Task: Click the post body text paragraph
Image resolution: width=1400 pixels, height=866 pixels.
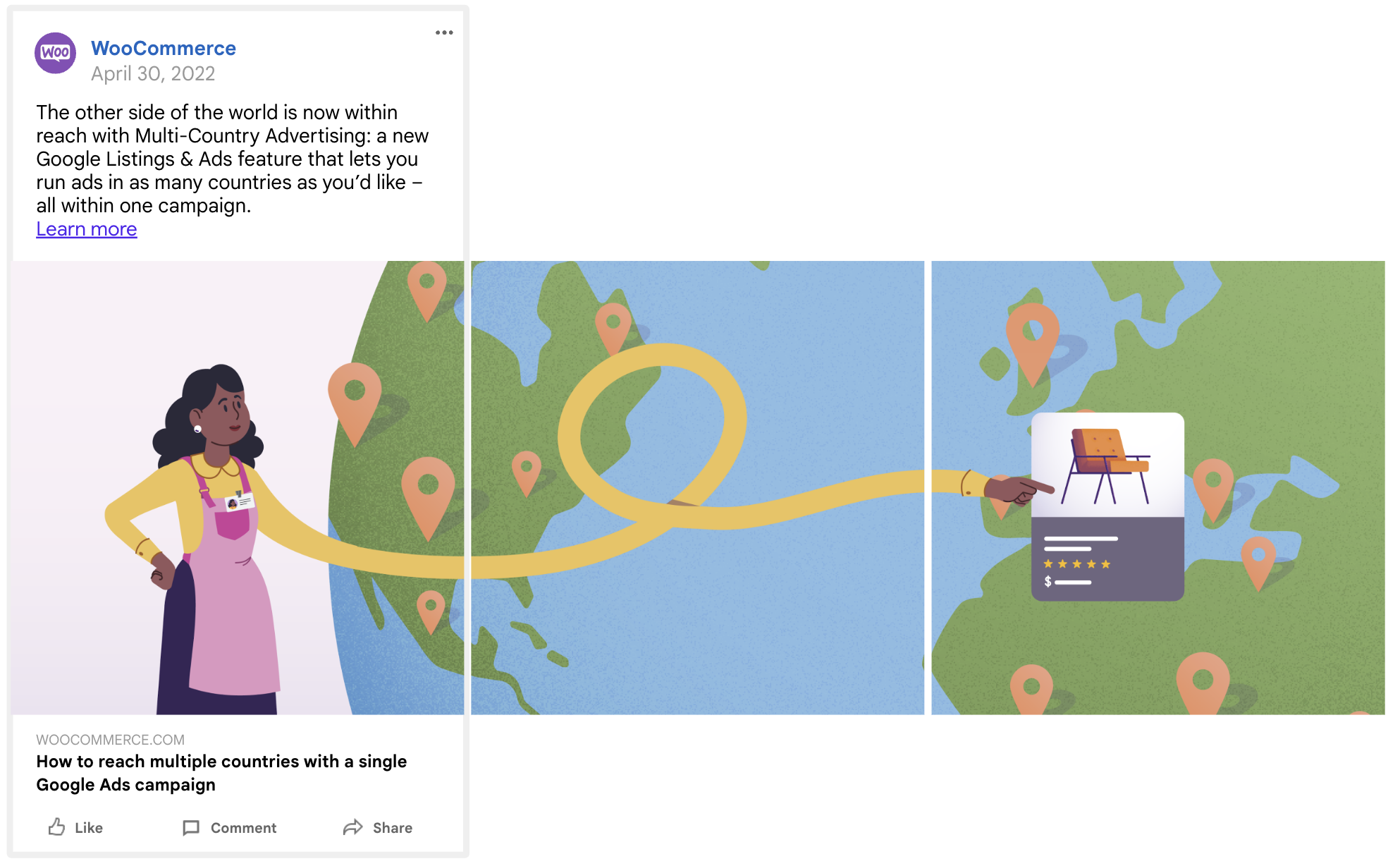Action: 233,159
